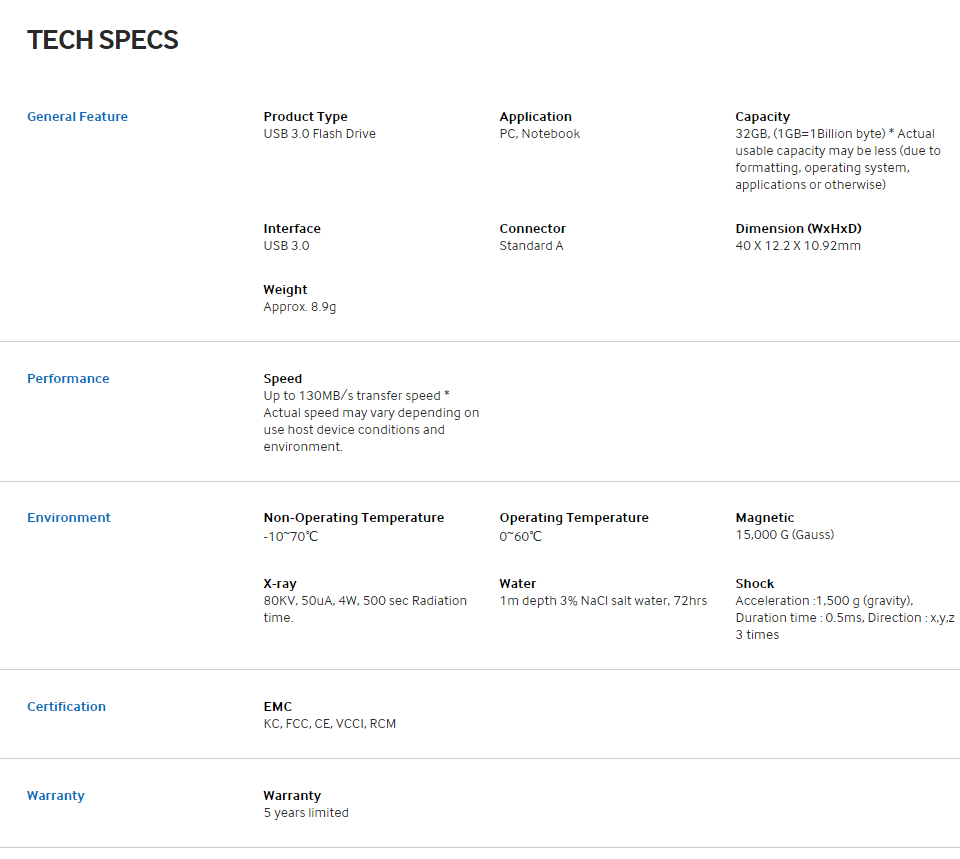Click the Performance section label
The width and height of the screenshot is (960, 859).
click(68, 379)
